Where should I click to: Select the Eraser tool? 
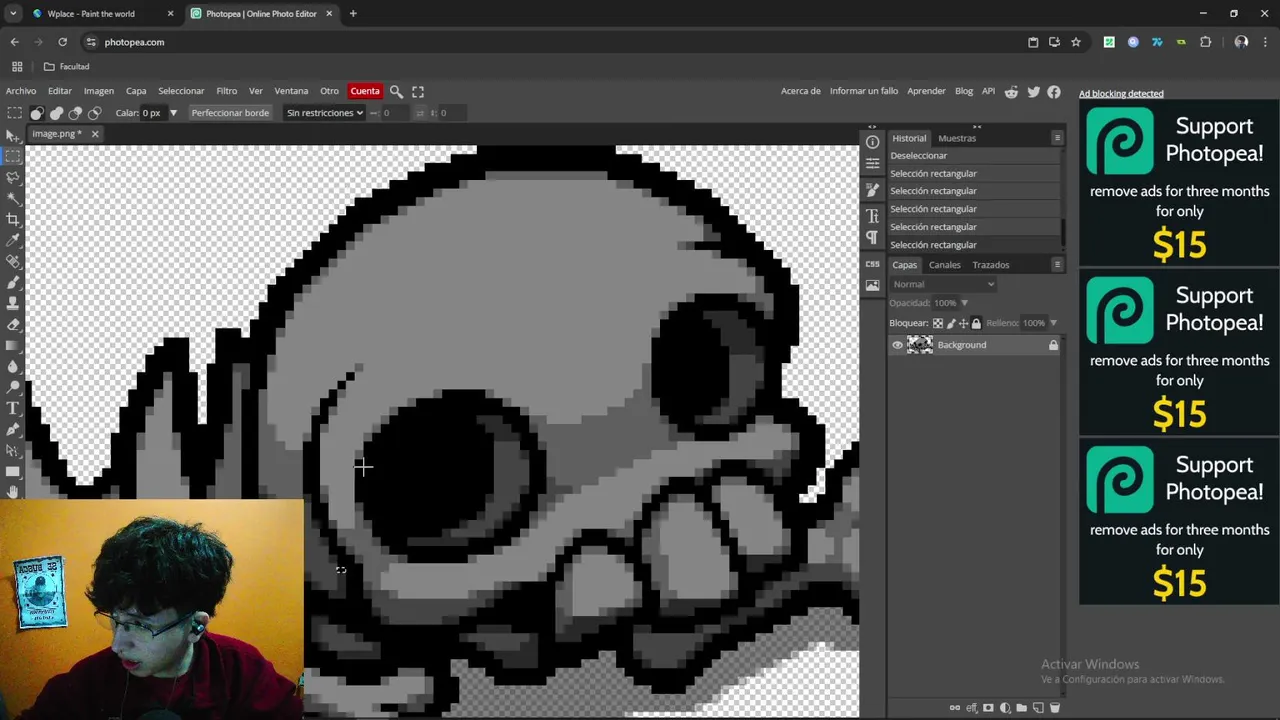(13, 324)
